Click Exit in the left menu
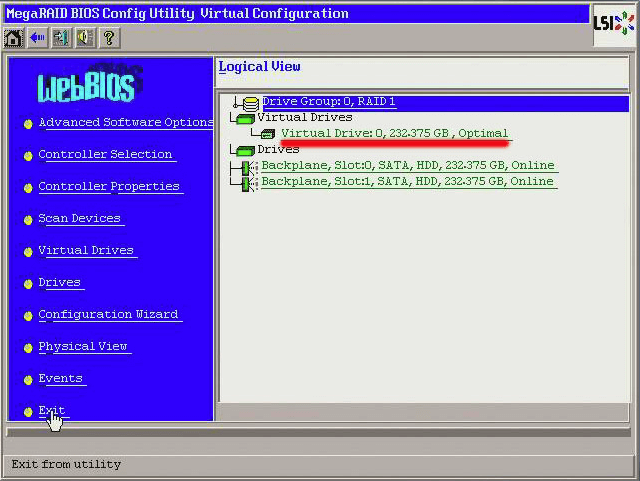The image size is (640, 481). point(51,411)
